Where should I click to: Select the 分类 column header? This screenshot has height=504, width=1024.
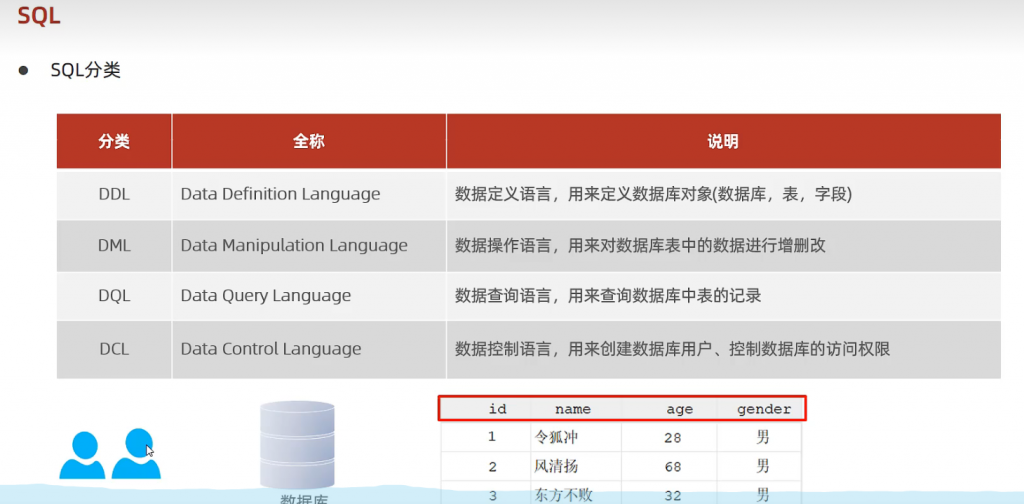pyautogui.click(x=114, y=141)
